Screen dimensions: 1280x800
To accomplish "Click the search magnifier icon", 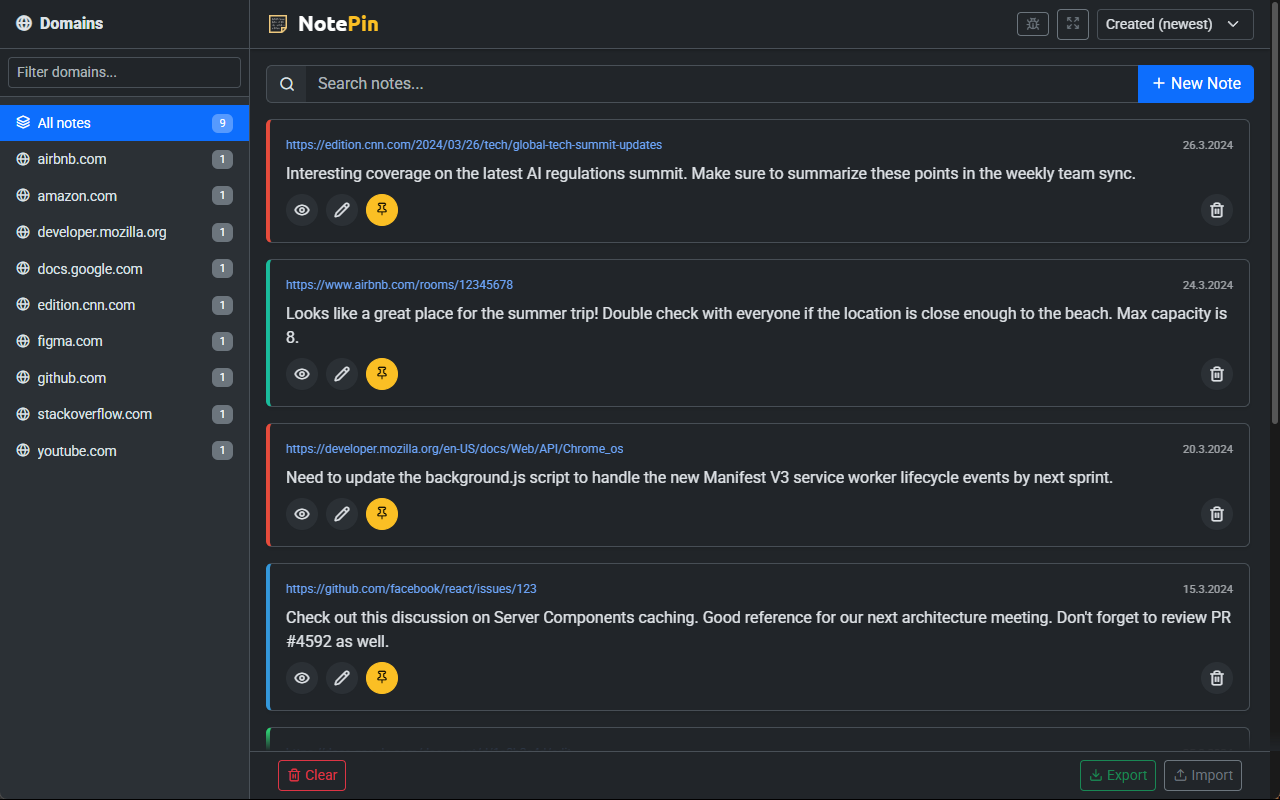I will [x=286, y=83].
